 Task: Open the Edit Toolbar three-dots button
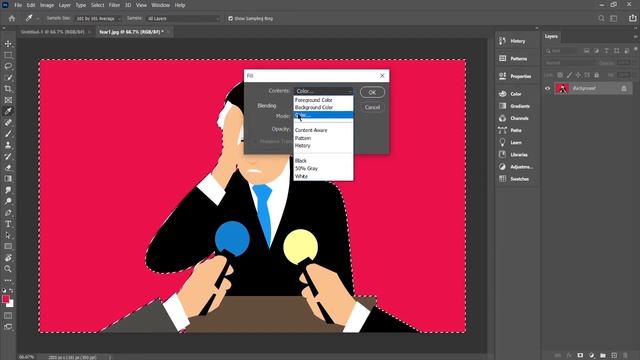pos(8,281)
